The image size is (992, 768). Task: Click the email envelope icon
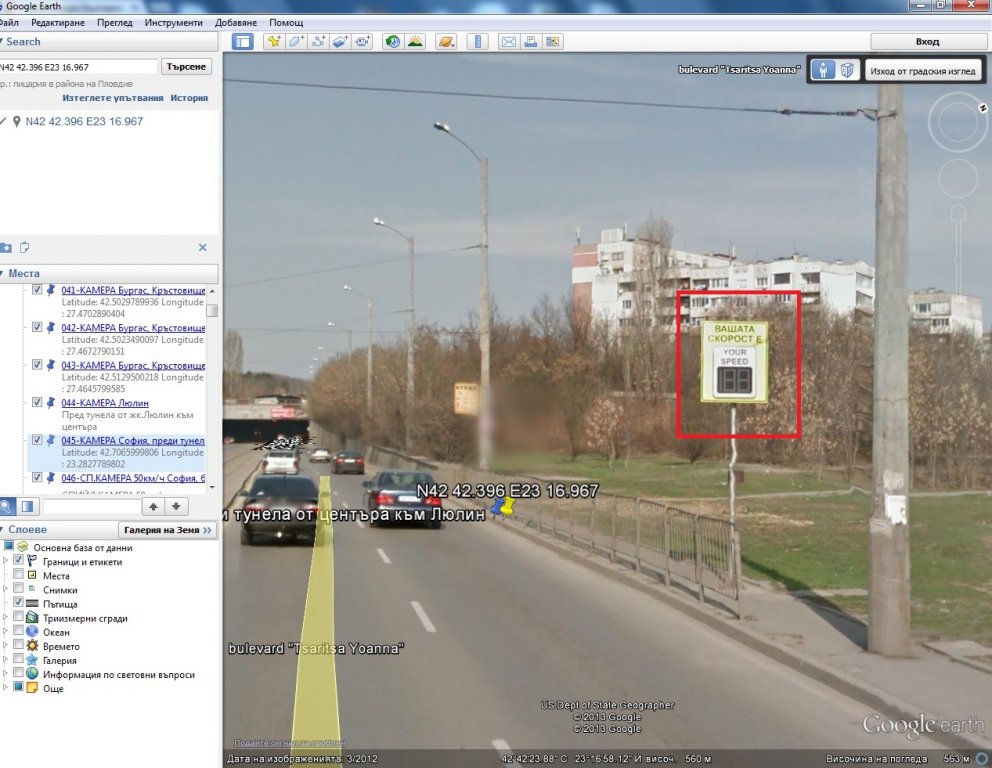508,42
